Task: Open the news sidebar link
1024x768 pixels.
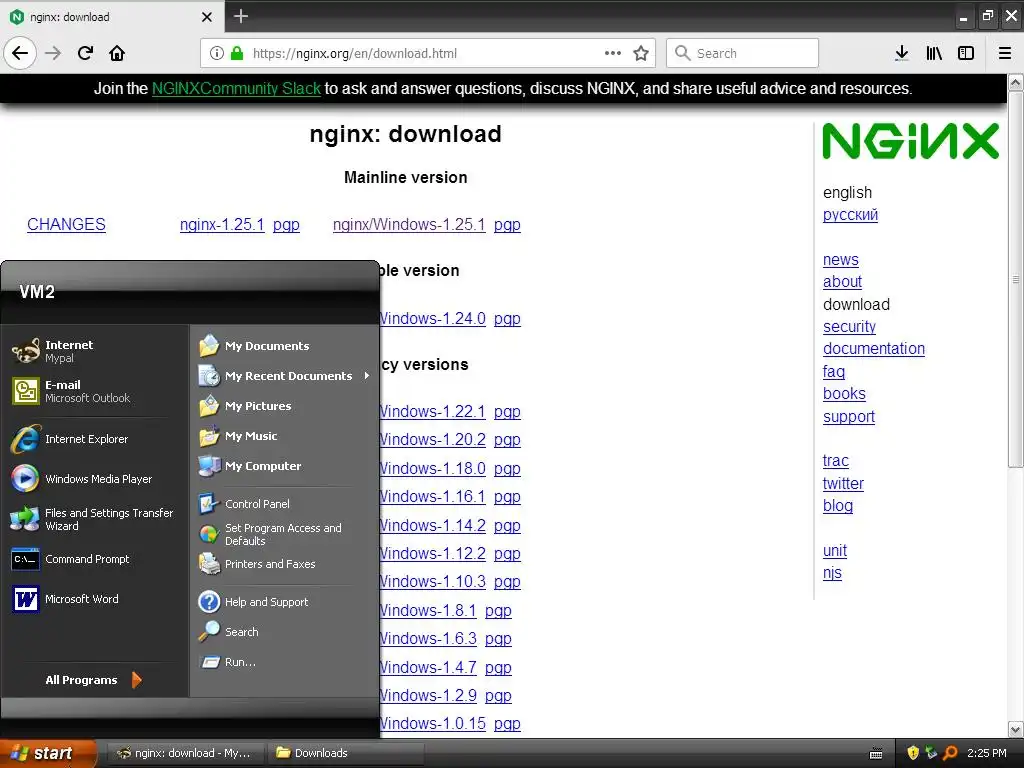Action: [840, 259]
